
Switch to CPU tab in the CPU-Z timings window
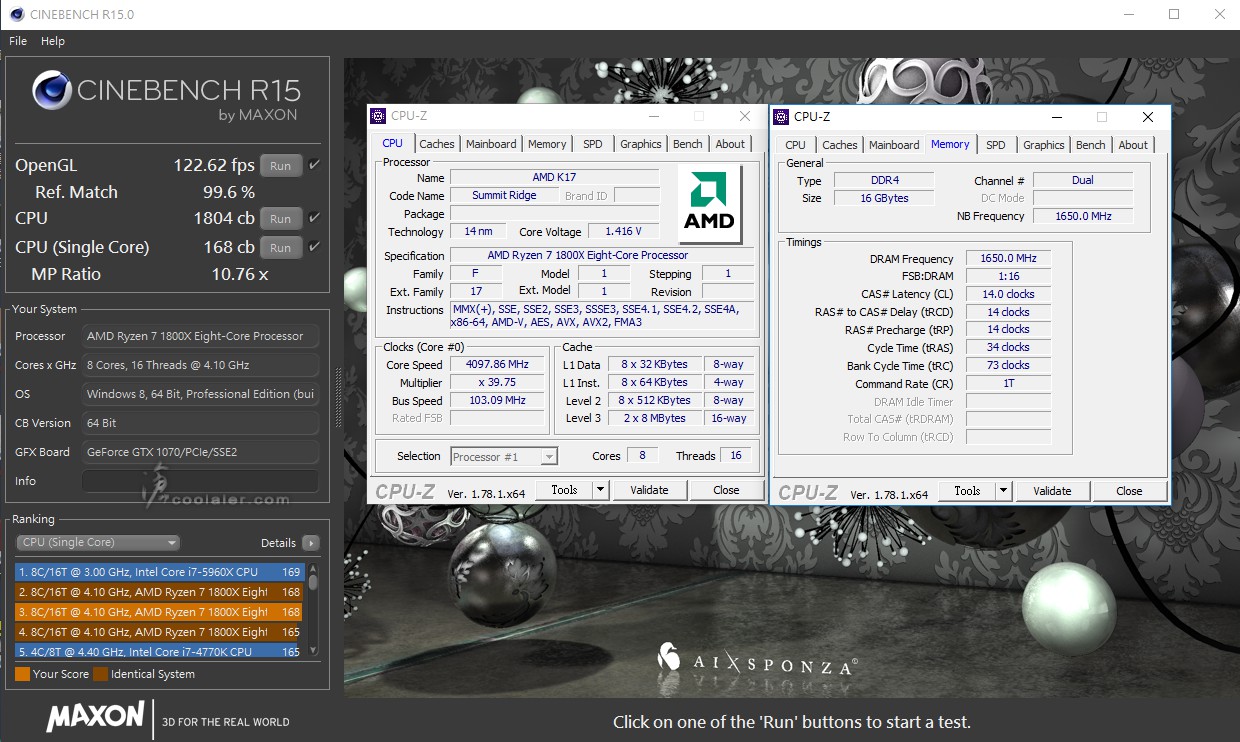pyautogui.click(x=796, y=145)
